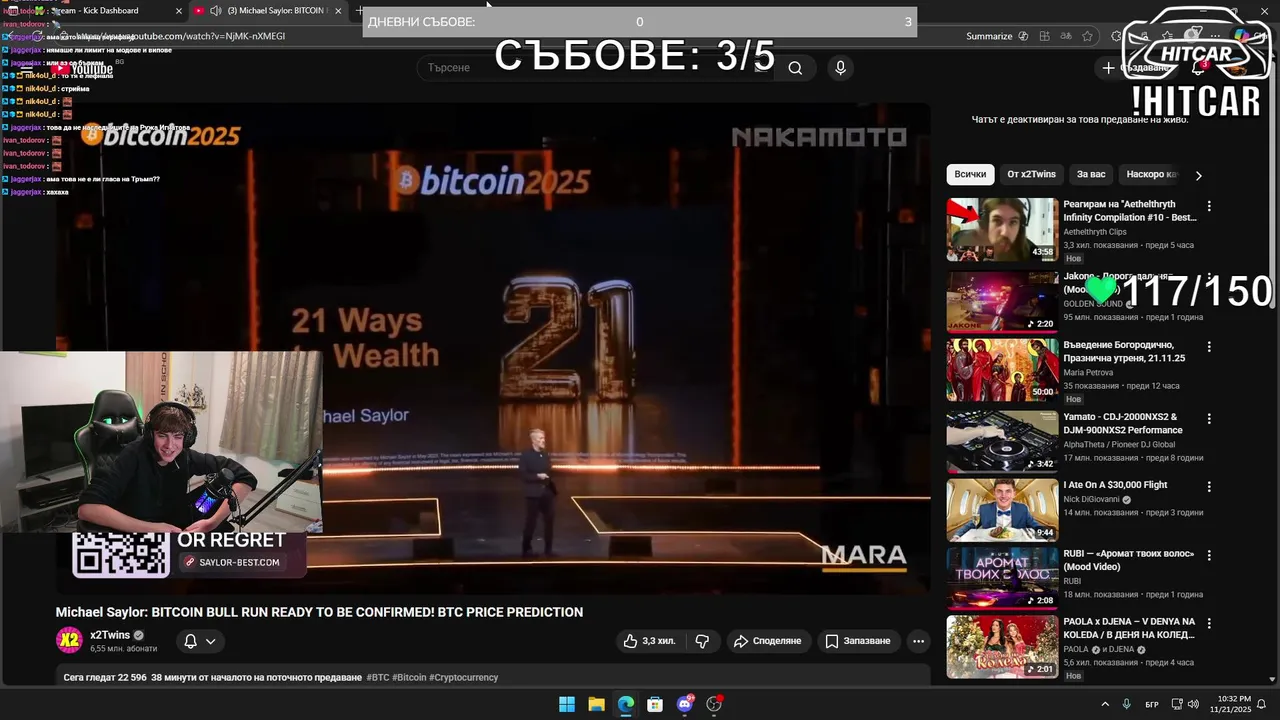Activate voice search microphone icon
This screenshot has height=720, width=1280.
tap(840, 67)
